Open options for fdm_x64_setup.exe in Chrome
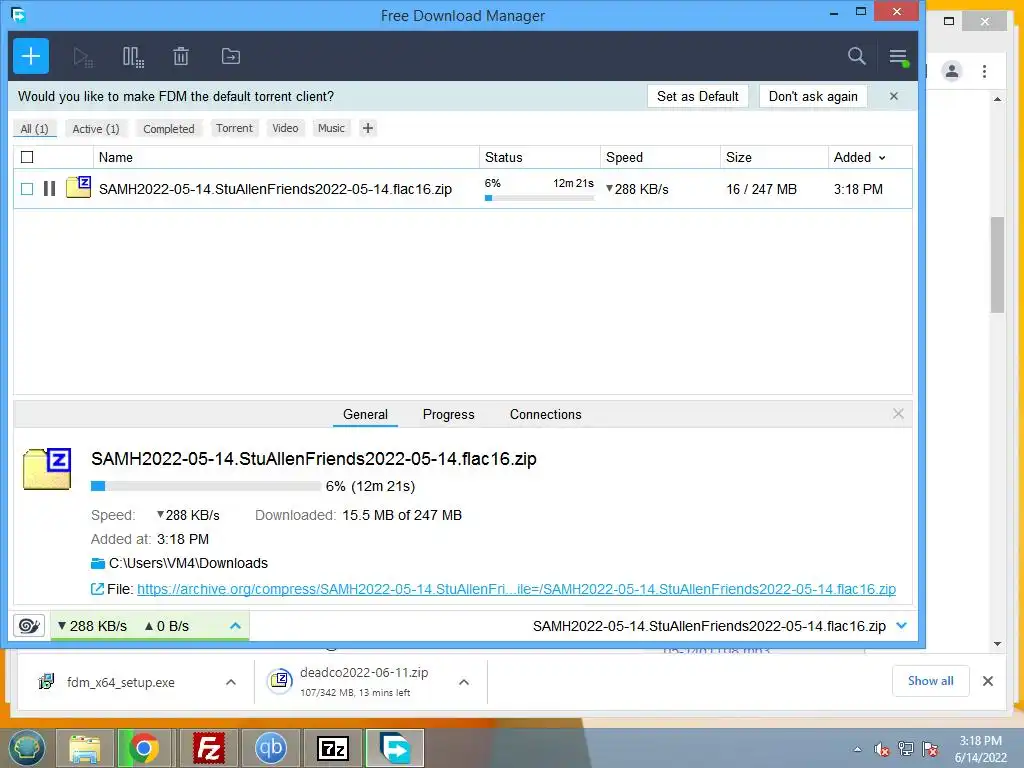 231,682
